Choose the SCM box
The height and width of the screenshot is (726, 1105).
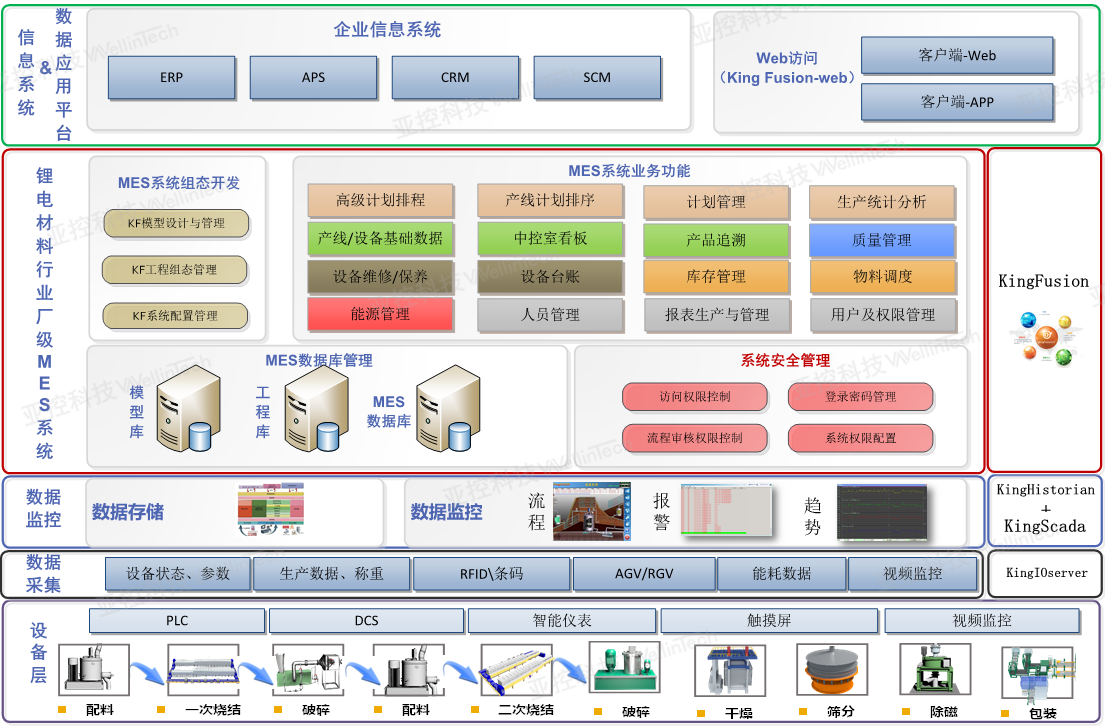[597, 78]
